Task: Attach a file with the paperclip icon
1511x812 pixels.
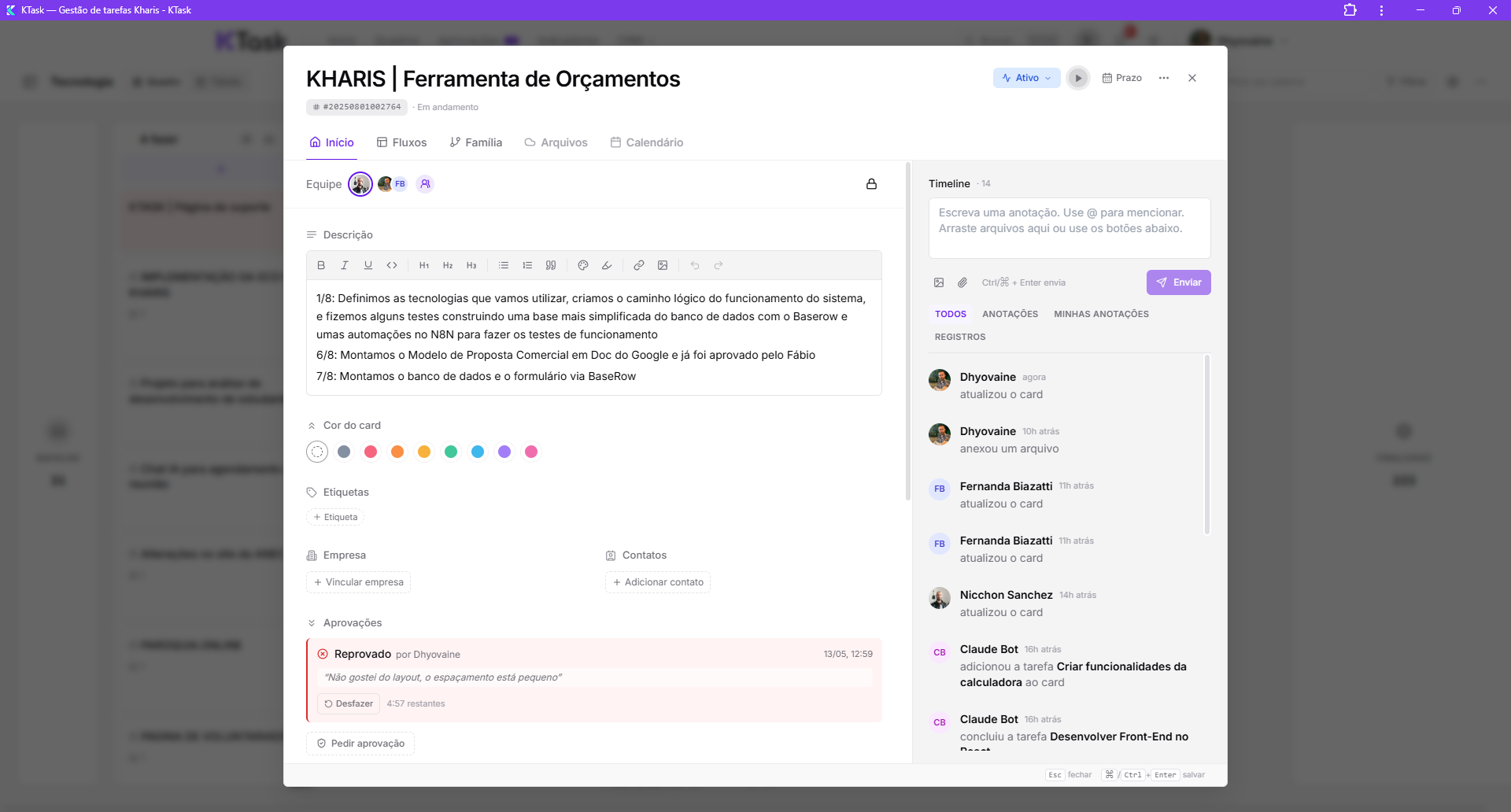Action: click(962, 282)
